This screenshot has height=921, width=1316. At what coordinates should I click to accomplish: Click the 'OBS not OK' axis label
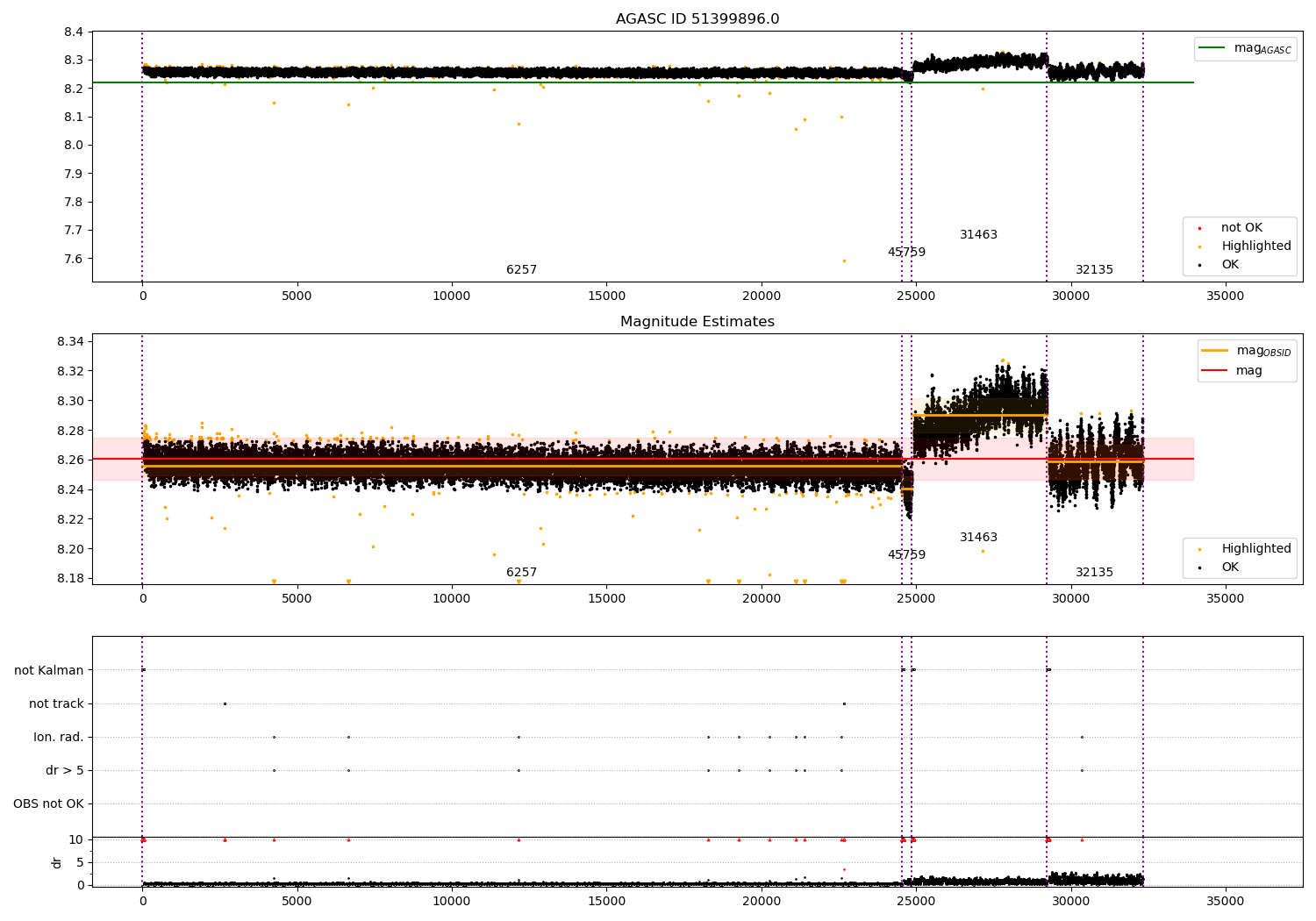(49, 803)
